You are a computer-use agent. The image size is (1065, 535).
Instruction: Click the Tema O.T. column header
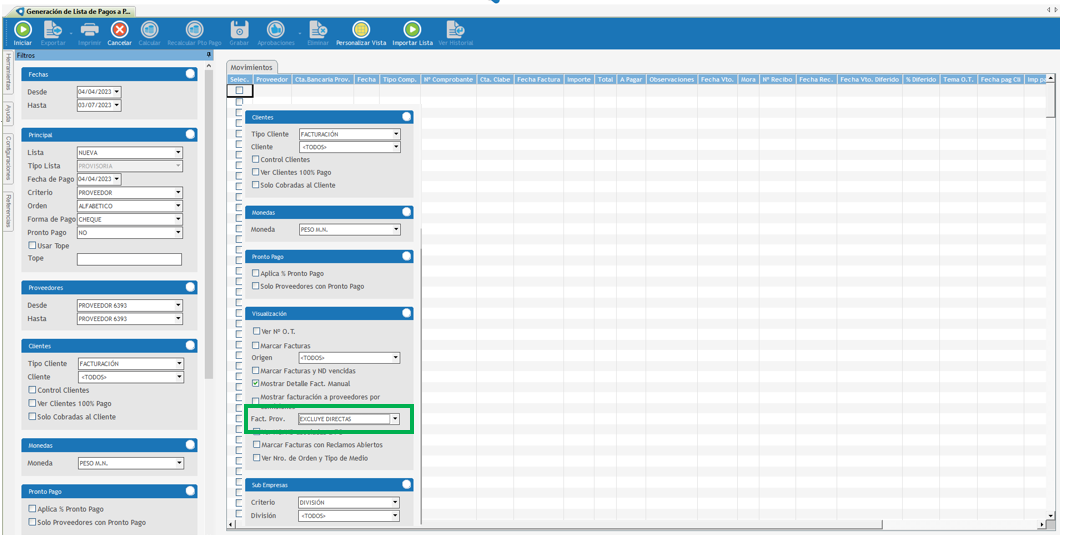click(x=958, y=79)
